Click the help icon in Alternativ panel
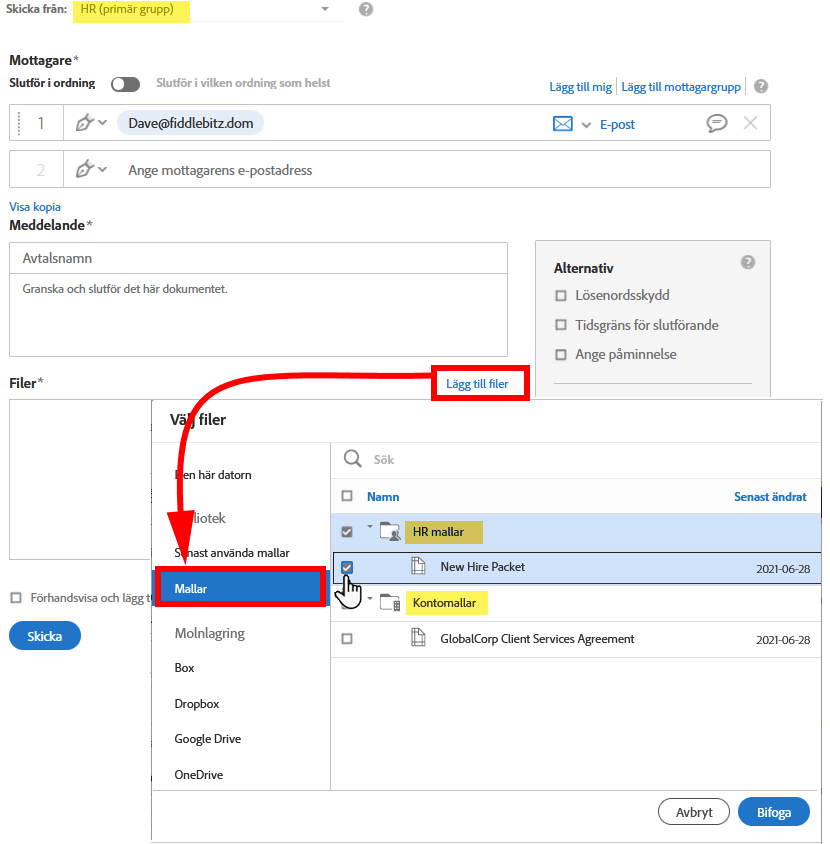 [x=747, y=262]
